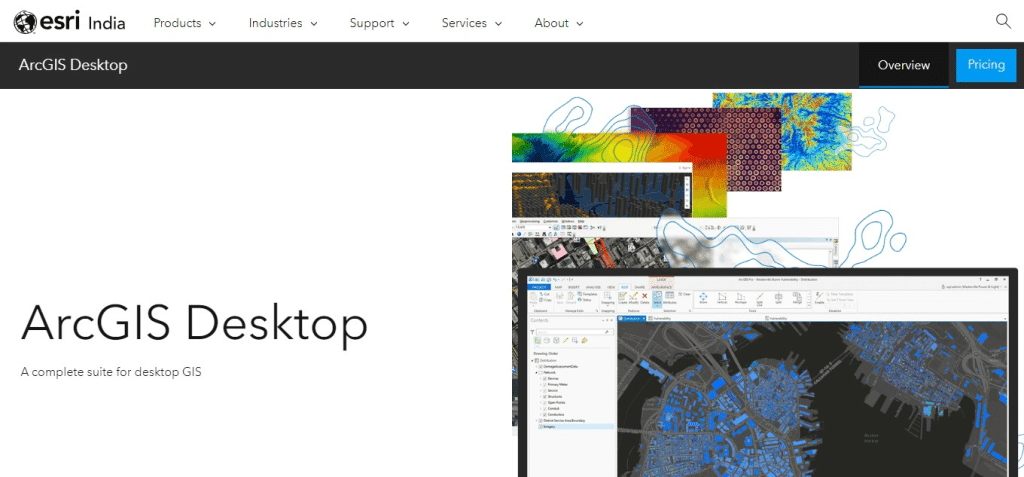The width and height of the screenshot is (1024, 477).
Task: Toggle the Conduit layer checkbox
Action: pyautogui.click(x=545, y=408)
